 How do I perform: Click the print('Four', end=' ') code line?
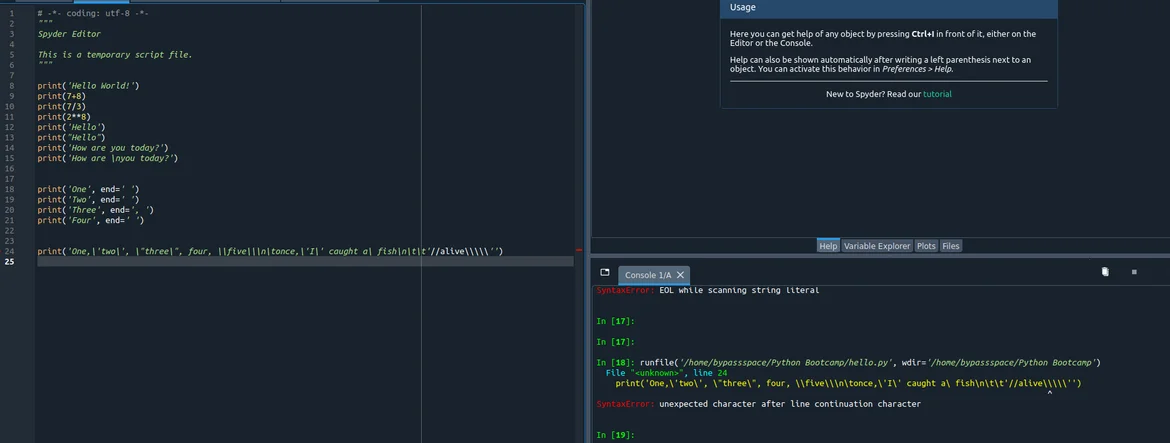(90, 220)
